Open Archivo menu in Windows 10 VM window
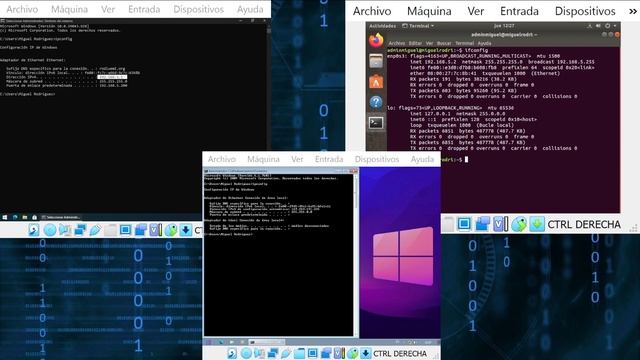Image resolution: width=640 pixels, height=360 pixels. 22,9
